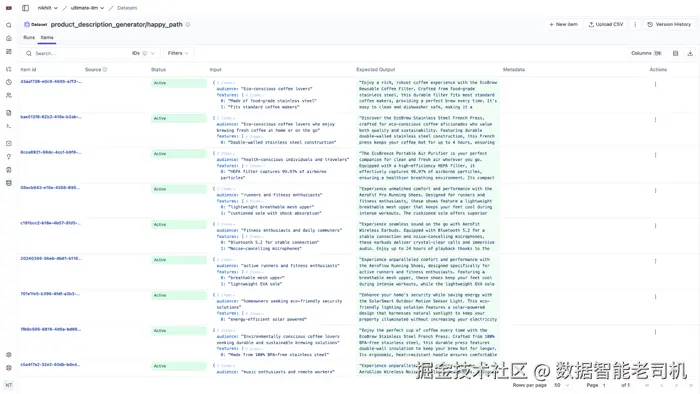Go to next page arrow
The height and width of the screenshot is (394, 700).
[x=676, y=385]
